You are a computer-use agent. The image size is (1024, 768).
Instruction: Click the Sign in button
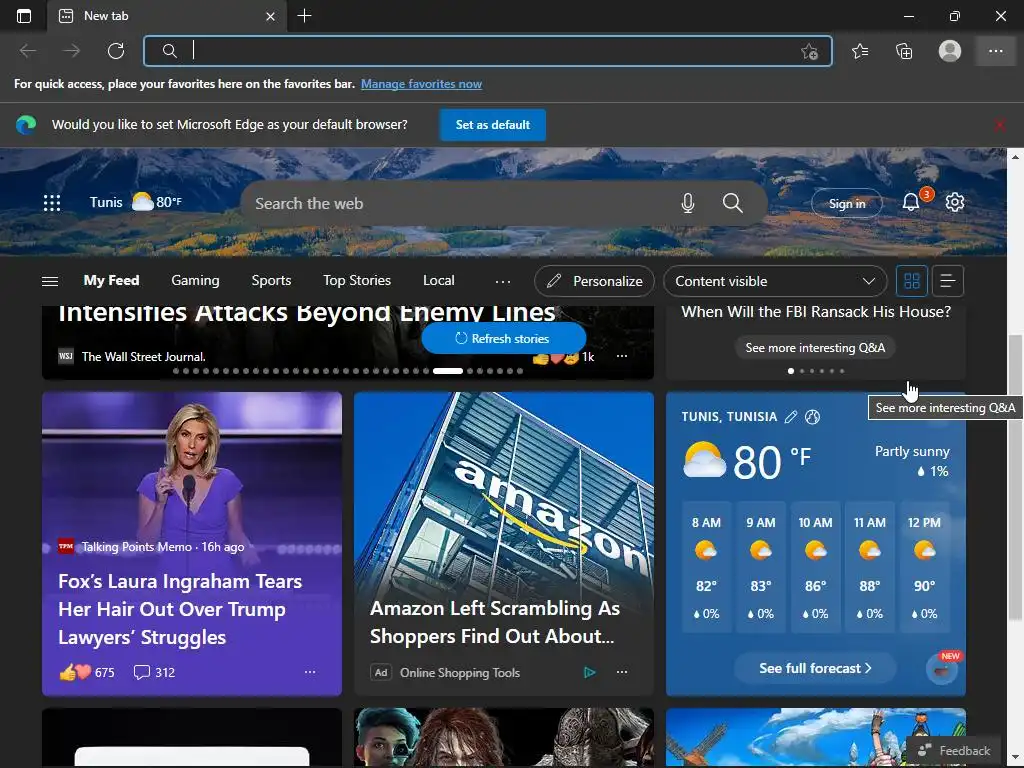pyautogui.click(x=846, y=204)
